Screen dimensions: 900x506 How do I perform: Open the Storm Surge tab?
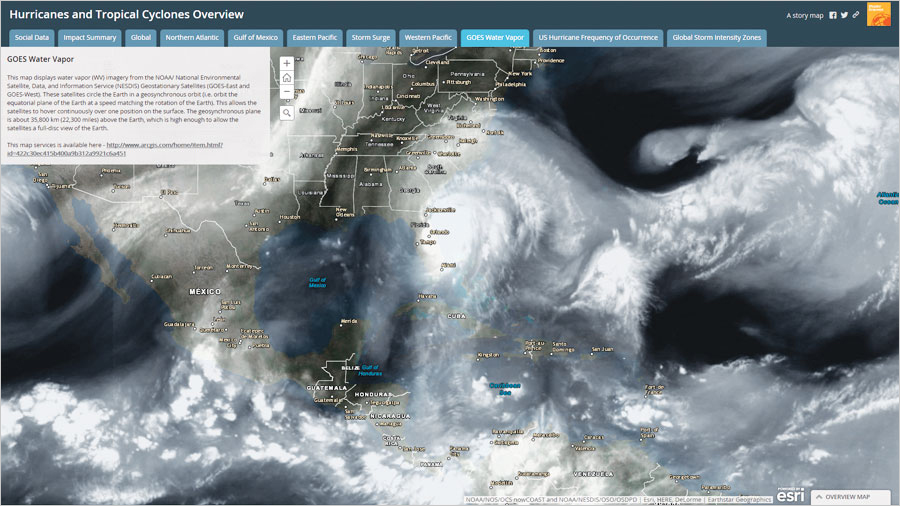click(x=371, y=38)
